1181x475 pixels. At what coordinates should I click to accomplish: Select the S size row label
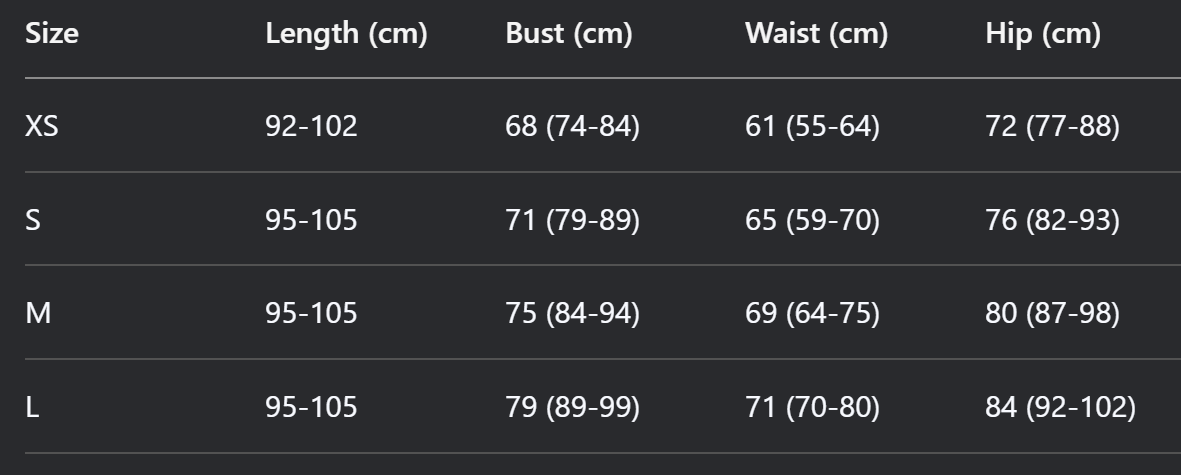(x=33, y=220)
